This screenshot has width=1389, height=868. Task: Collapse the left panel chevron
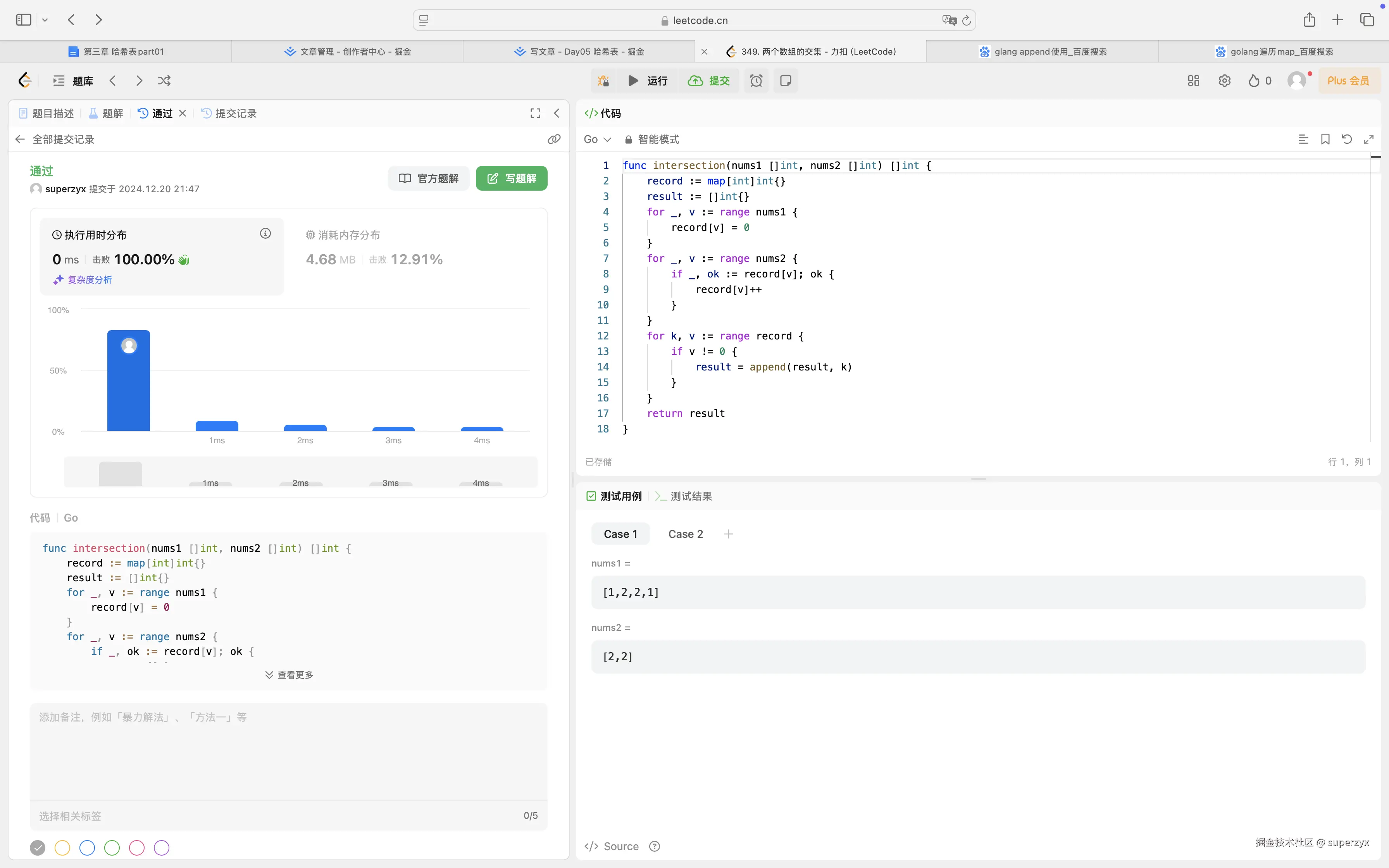[x=557, y=114]
